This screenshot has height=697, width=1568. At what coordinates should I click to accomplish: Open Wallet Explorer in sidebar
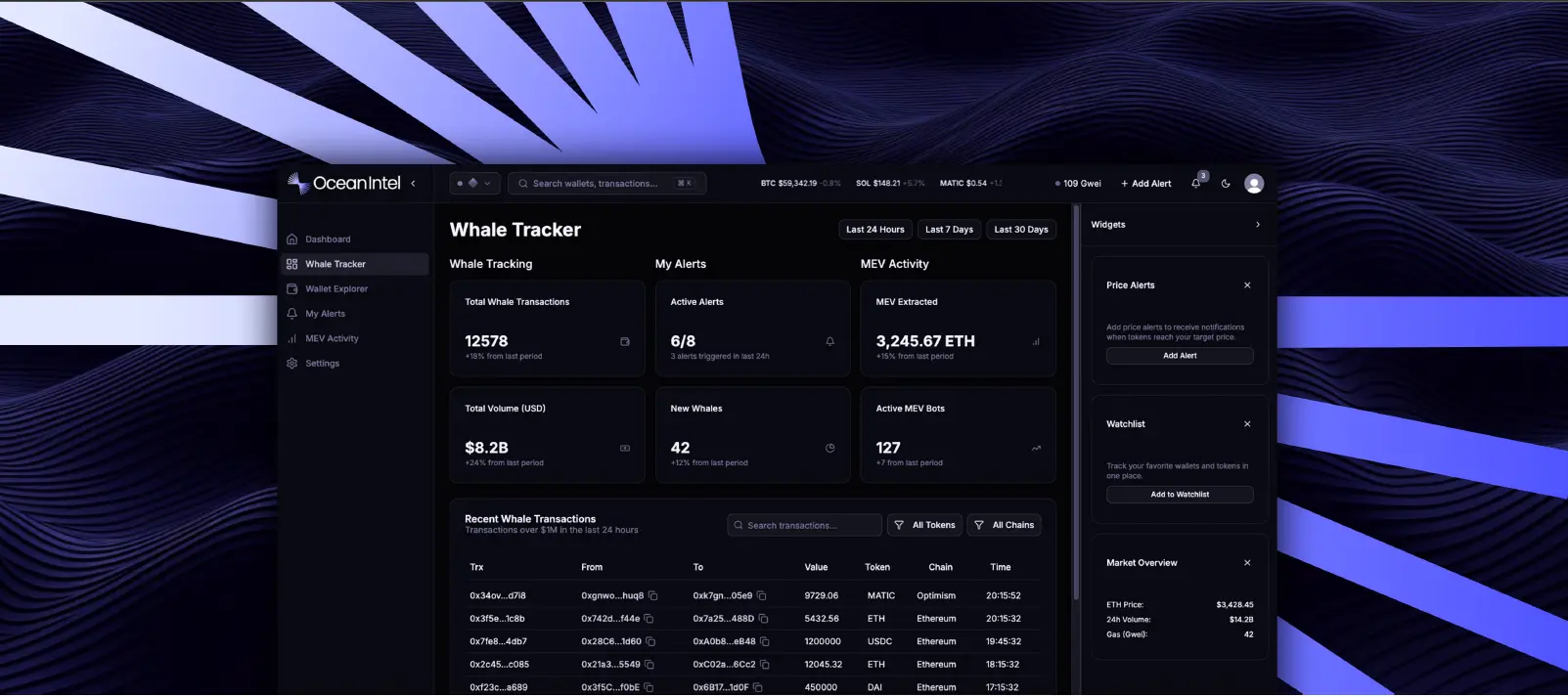(336, 289)
